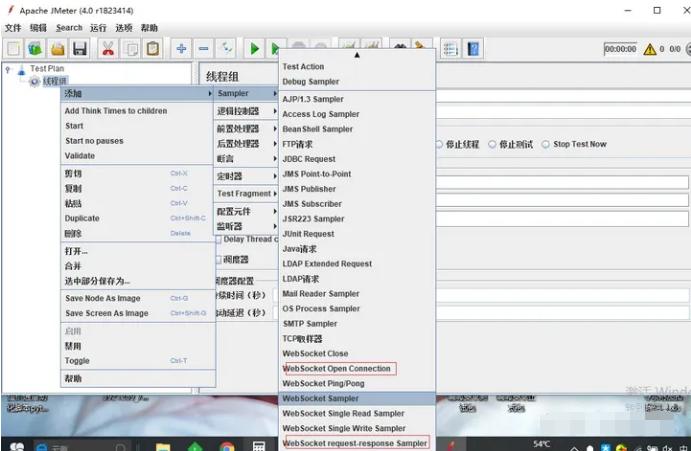Open the Function Helper list icon
Image resolution: width=691 pixels, height=451 pixels.
point(450,48)
